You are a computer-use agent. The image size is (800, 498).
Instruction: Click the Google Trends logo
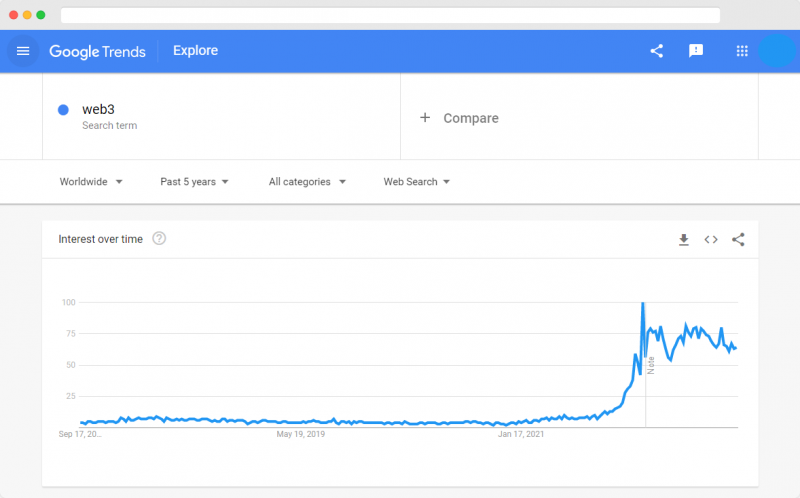pos(97,52)
